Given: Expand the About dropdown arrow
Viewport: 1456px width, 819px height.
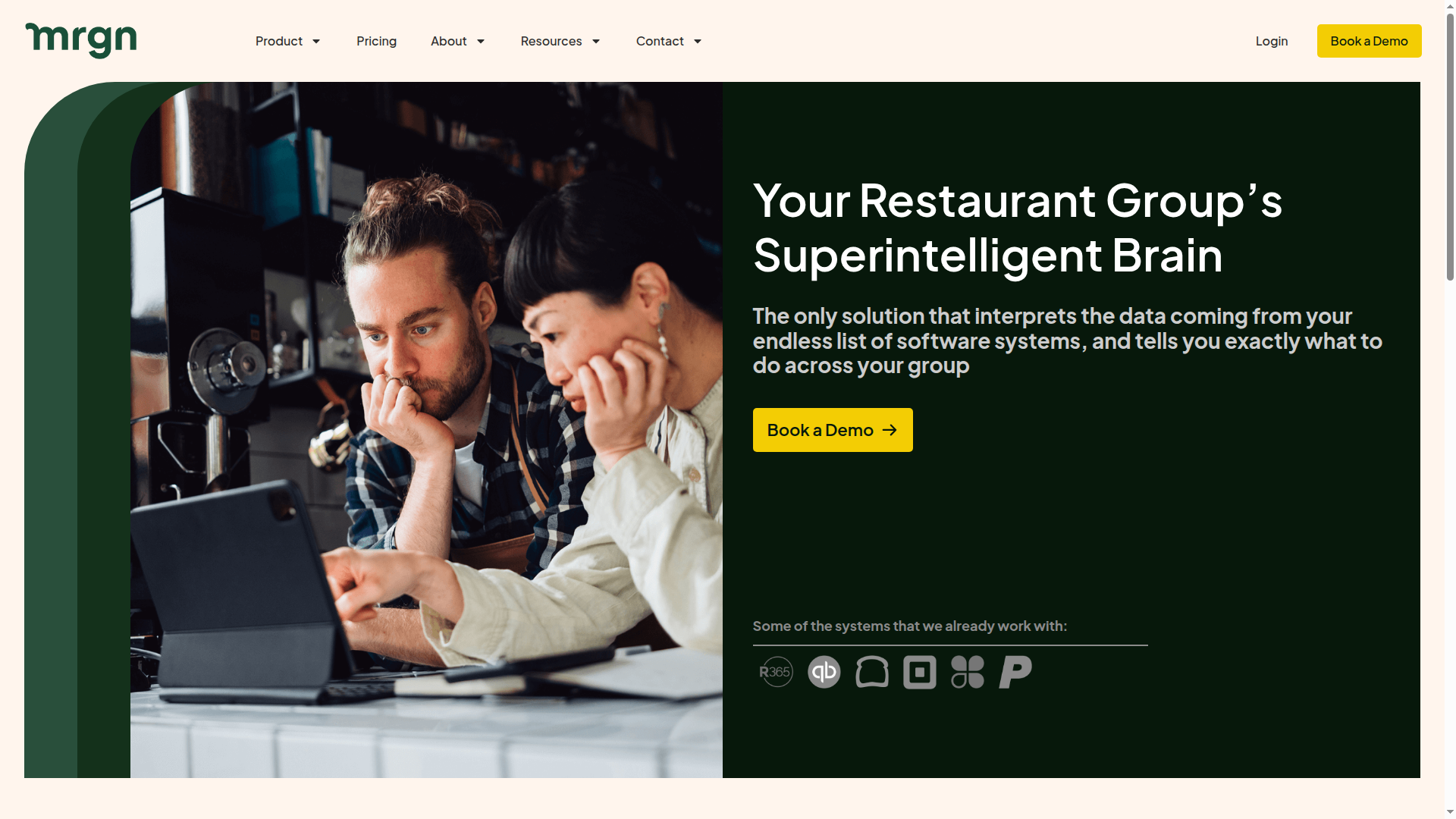Looking at the screenshot, I should (481, 41).
